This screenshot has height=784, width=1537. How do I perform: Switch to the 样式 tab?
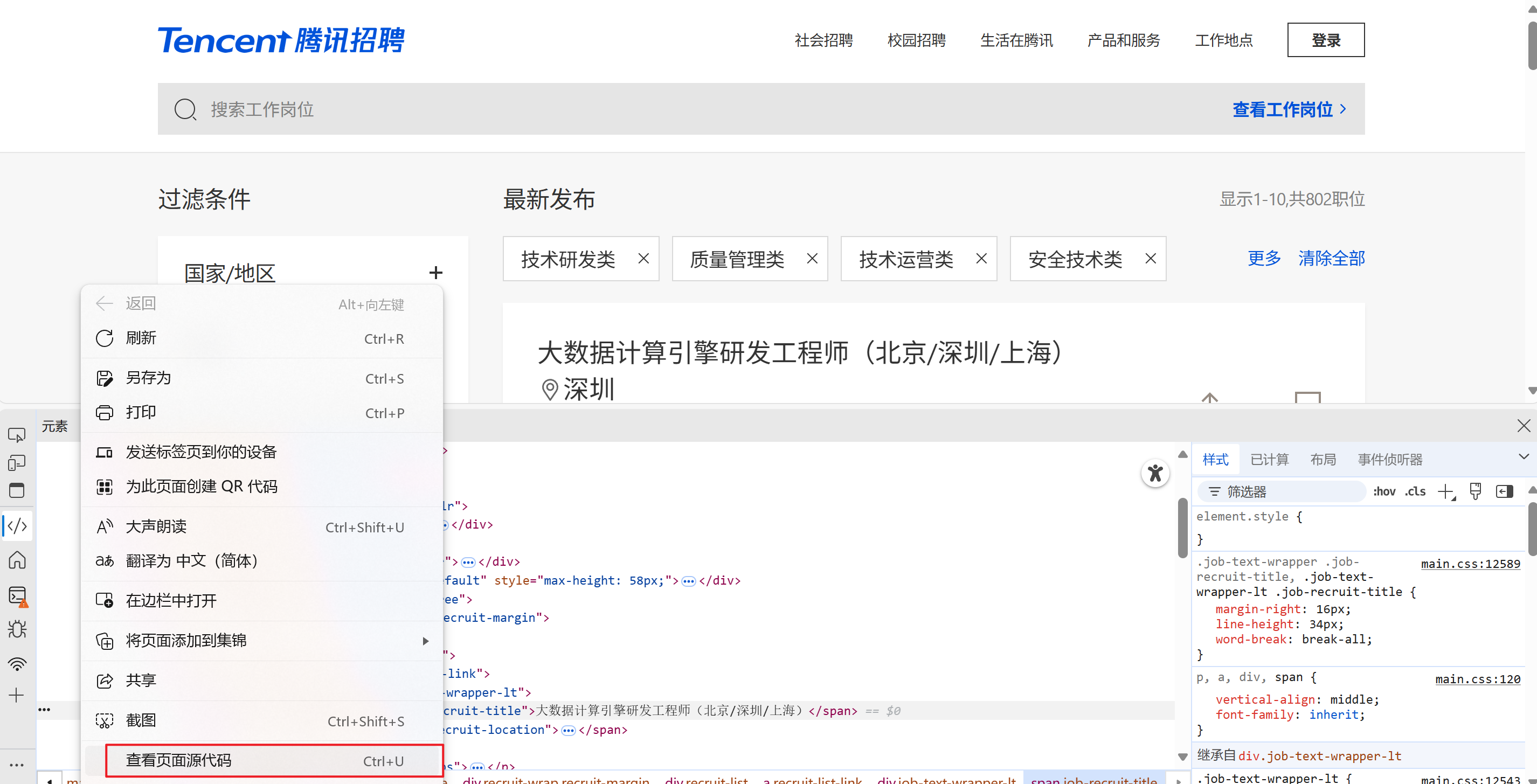tap(1215, 460)
